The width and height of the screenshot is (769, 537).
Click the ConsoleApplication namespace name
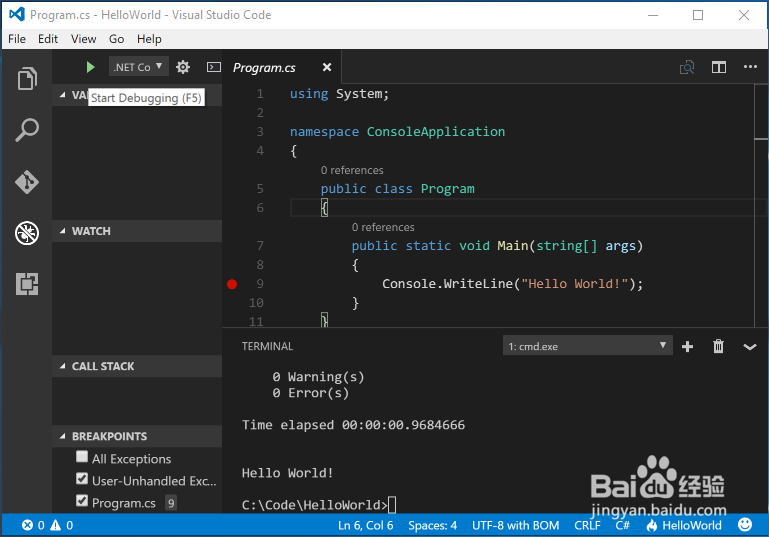tap(436, 131)
